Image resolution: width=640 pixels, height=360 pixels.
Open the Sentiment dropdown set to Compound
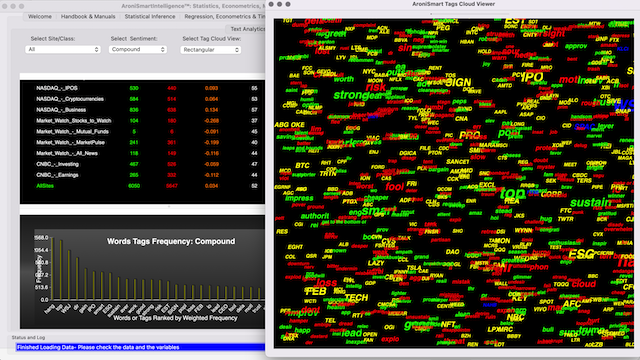click(138, 49)
